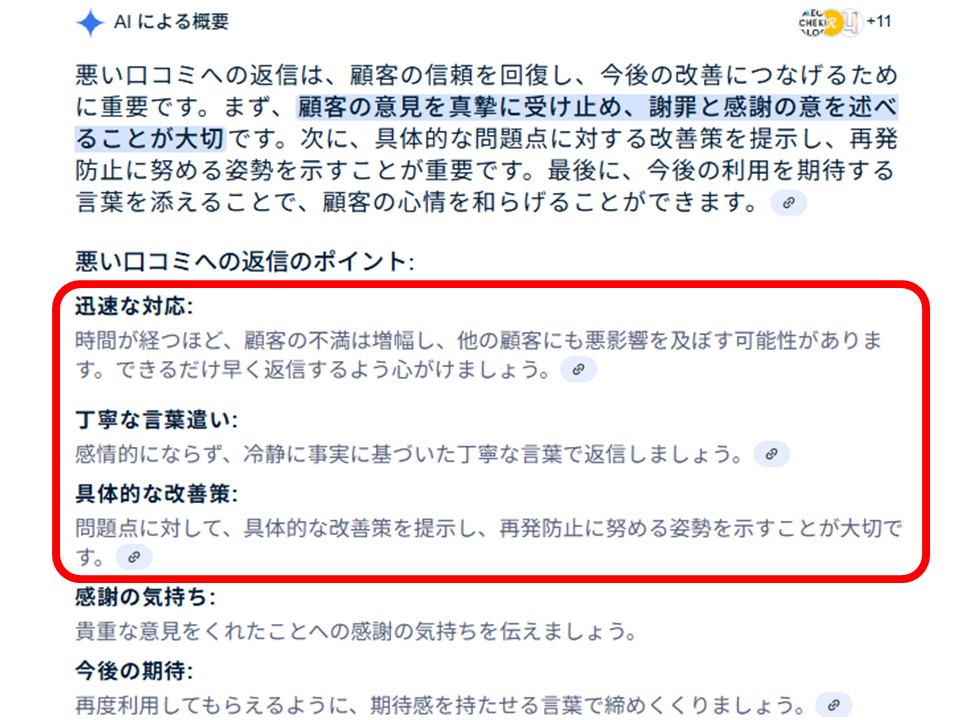Select the 迅速な対応 heading
The height and width of the screenshot is (720, 960).
(x=133, y=306)
